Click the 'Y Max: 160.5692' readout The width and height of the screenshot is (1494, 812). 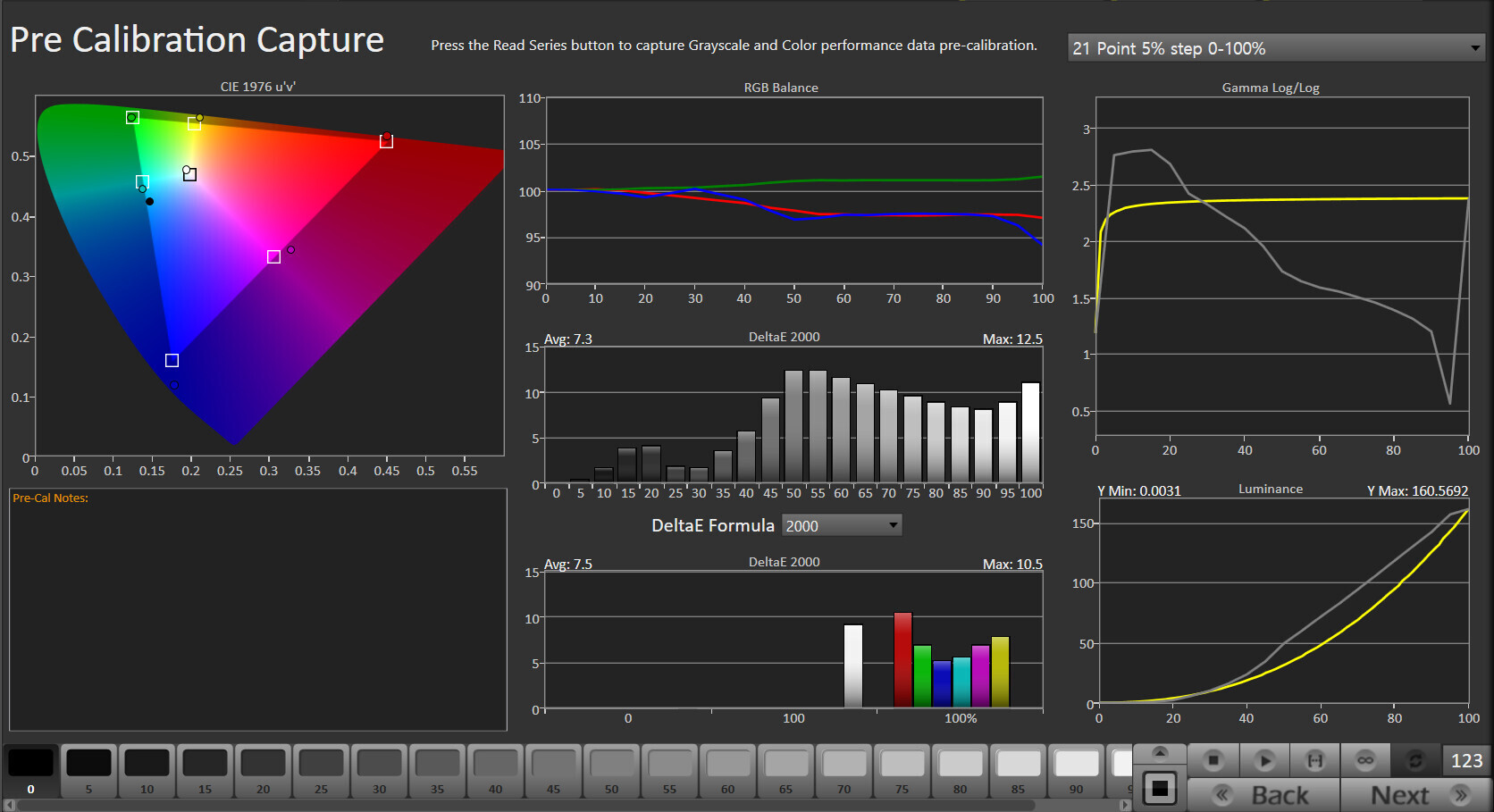[1418, 490]
